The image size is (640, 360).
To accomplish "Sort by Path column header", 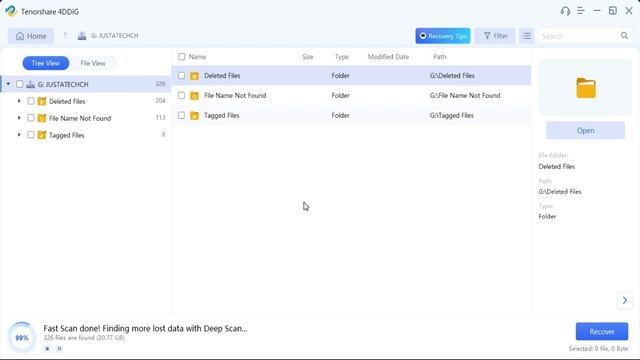I will 440,57.
